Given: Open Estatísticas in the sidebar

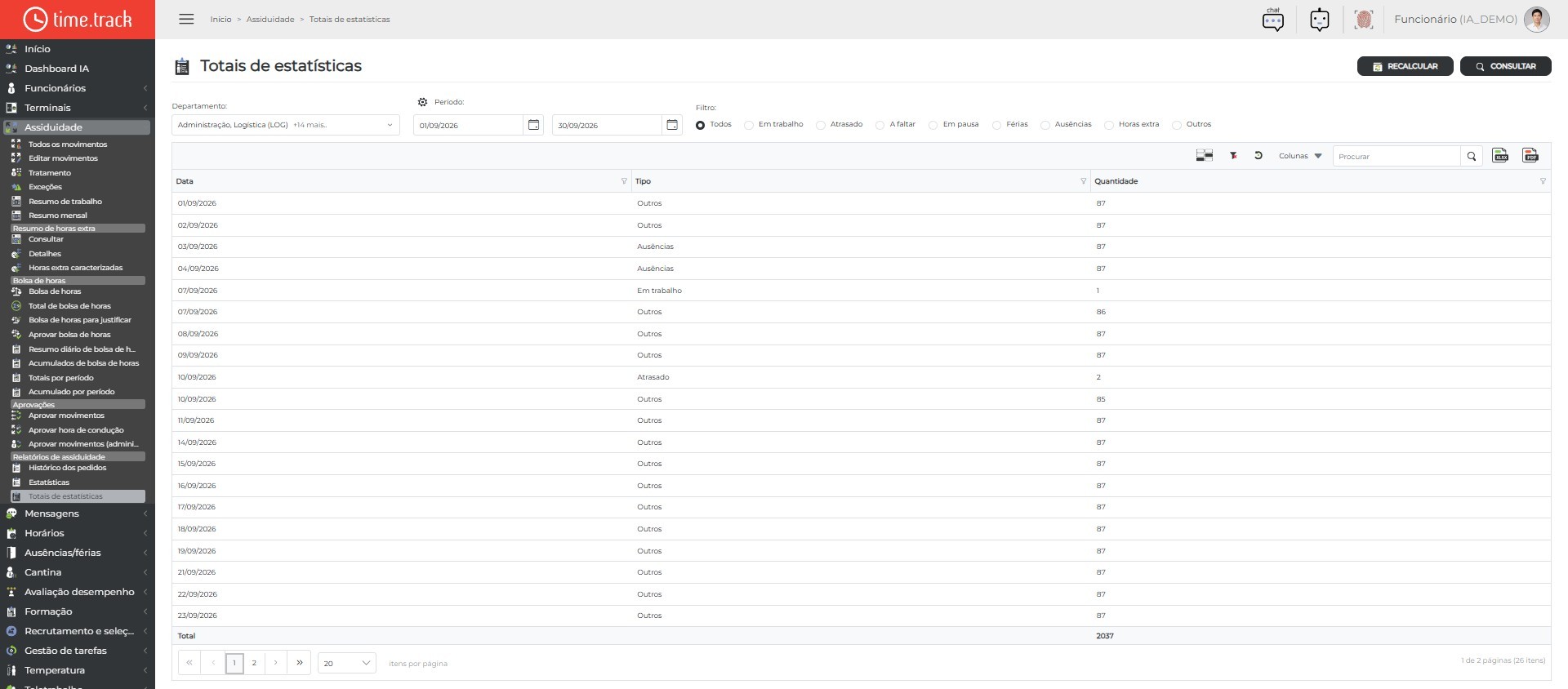Looking at the screenshot, I should point(49,482).
